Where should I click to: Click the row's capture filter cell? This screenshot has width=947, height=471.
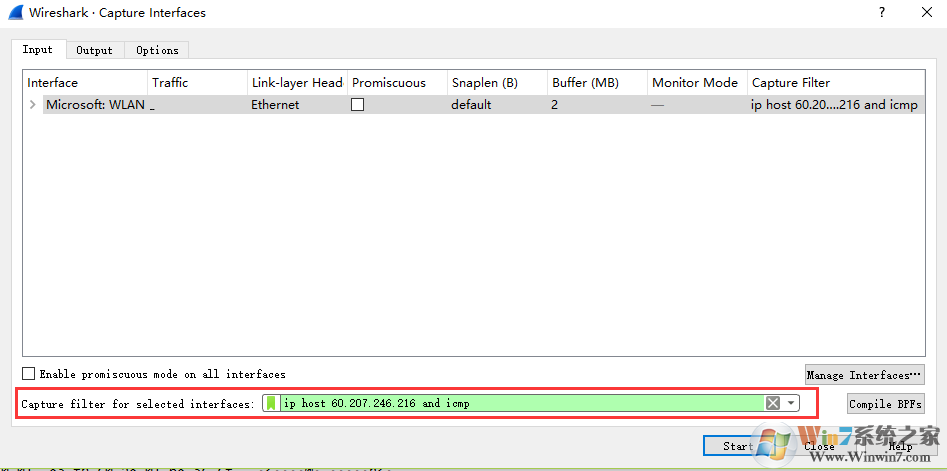pos(834,105)
